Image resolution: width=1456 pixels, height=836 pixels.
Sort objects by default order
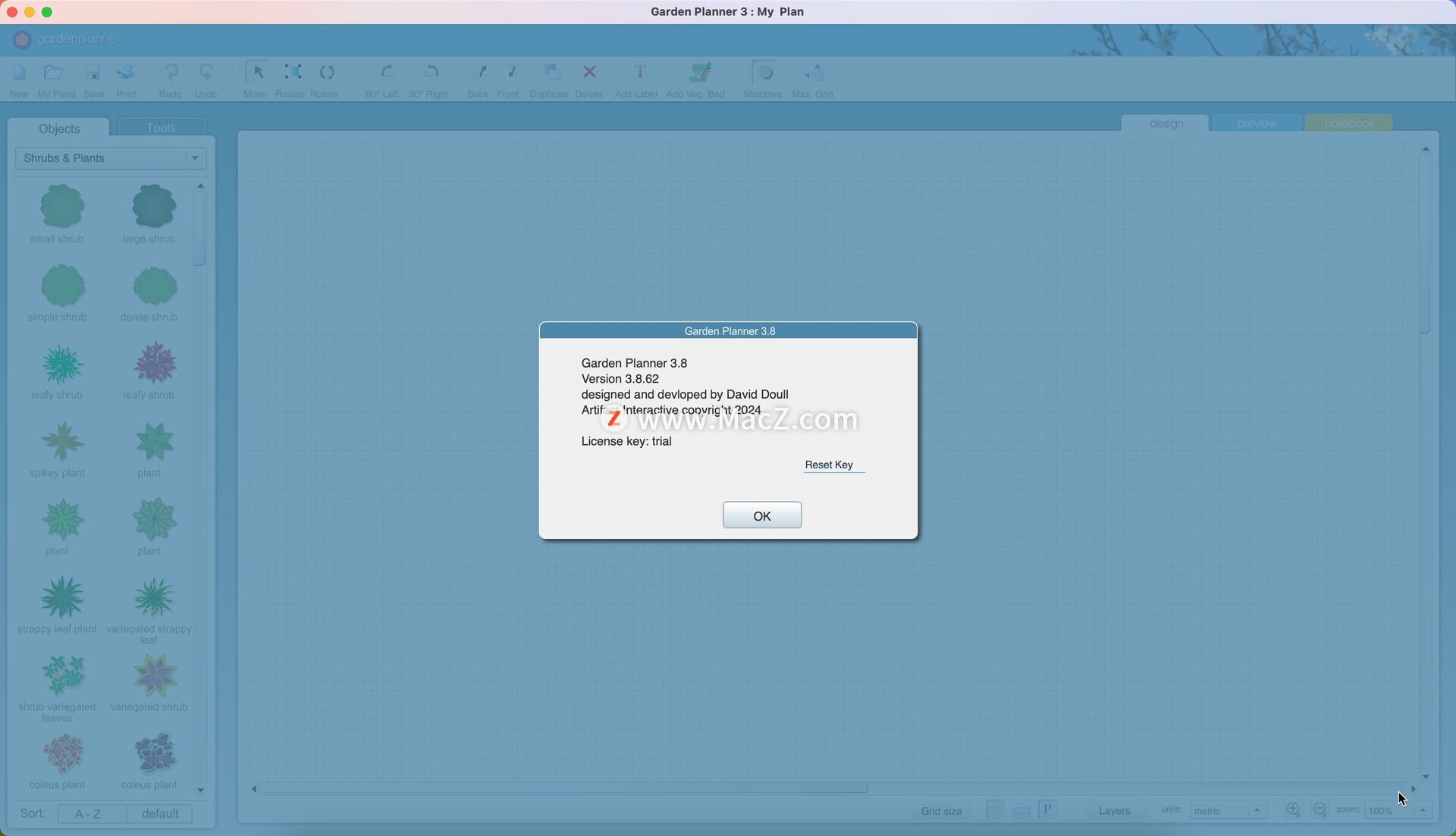coord(159,813)
